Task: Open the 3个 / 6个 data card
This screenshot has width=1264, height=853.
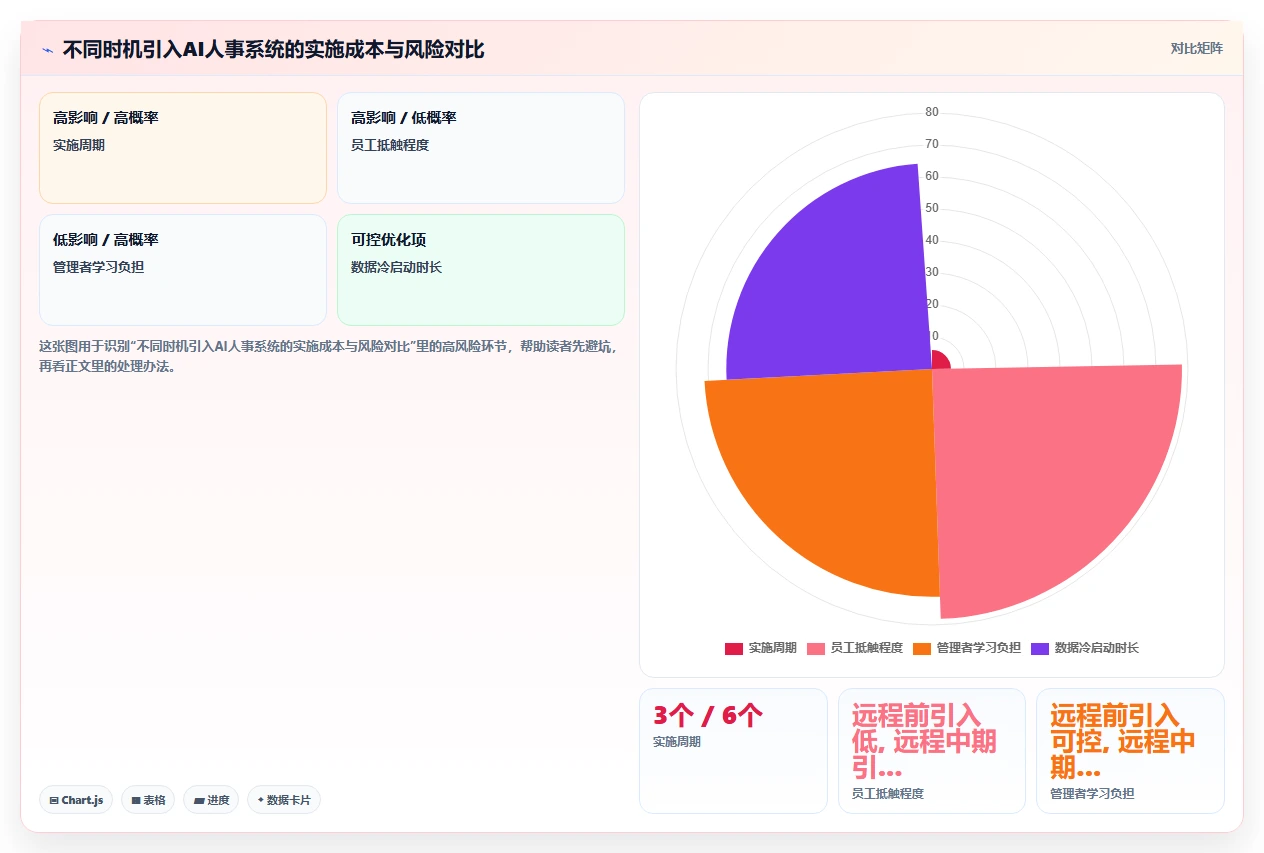Action: [x=733, y=750]
